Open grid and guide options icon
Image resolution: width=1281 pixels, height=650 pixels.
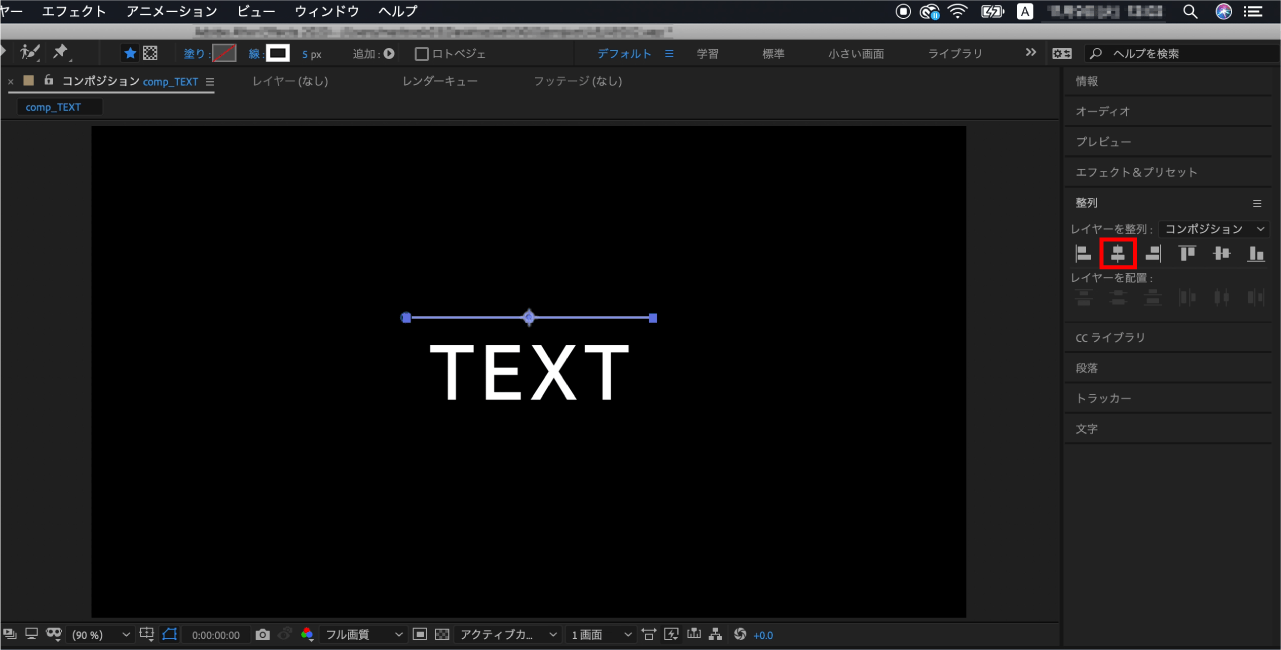point(147,634)
